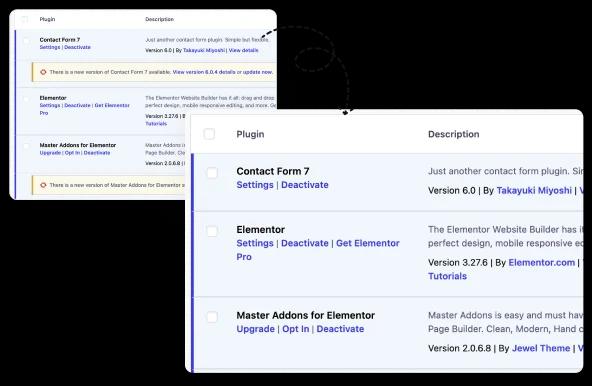Click Version 6.0 text in large panel

pyautogui.click(x=452, y=190)
